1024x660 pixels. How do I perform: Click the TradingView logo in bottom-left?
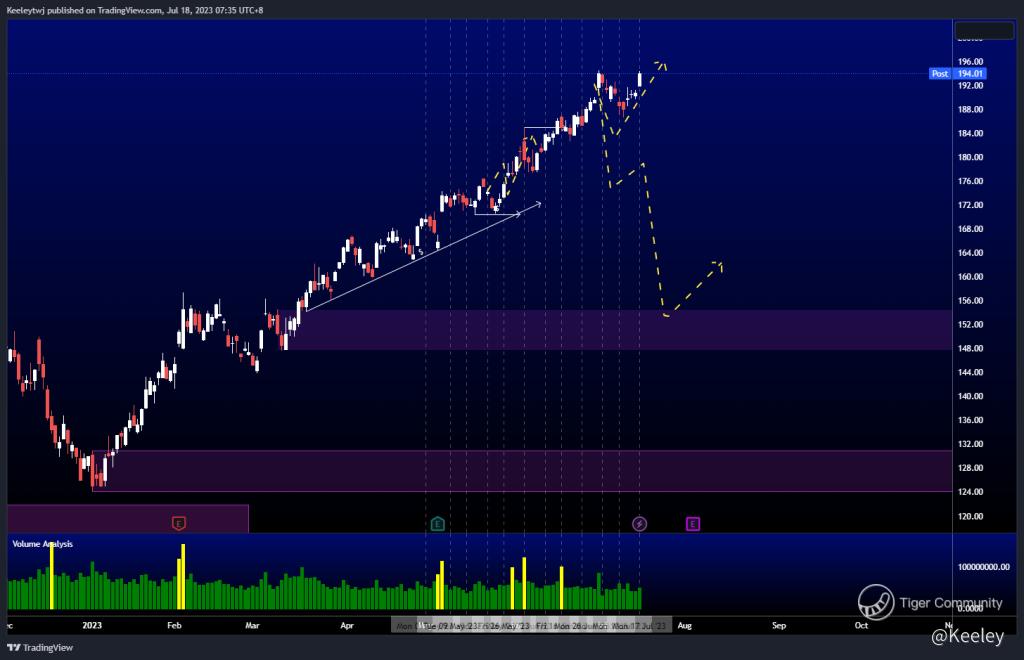point(34,647)
